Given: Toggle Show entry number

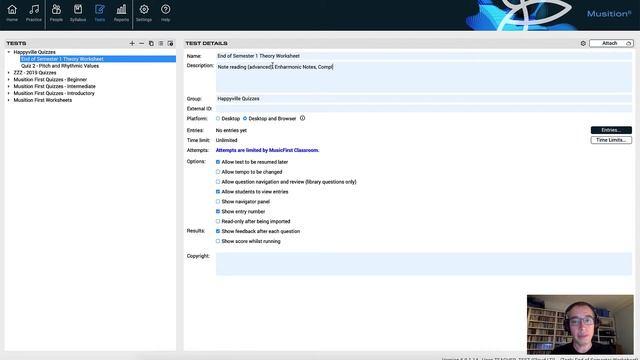Looking at the screenshot, I should point(218,211).
